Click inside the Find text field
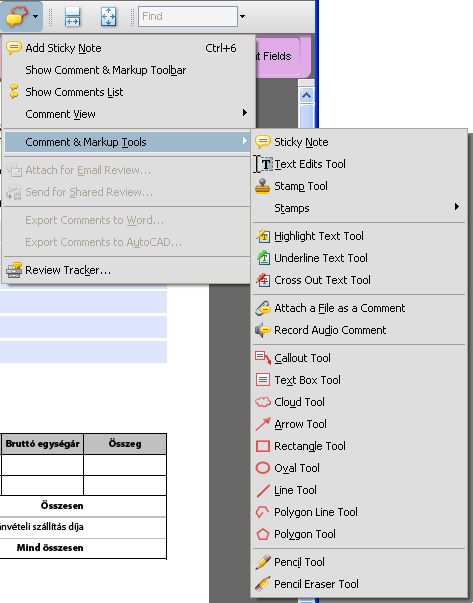 point(188,17)
